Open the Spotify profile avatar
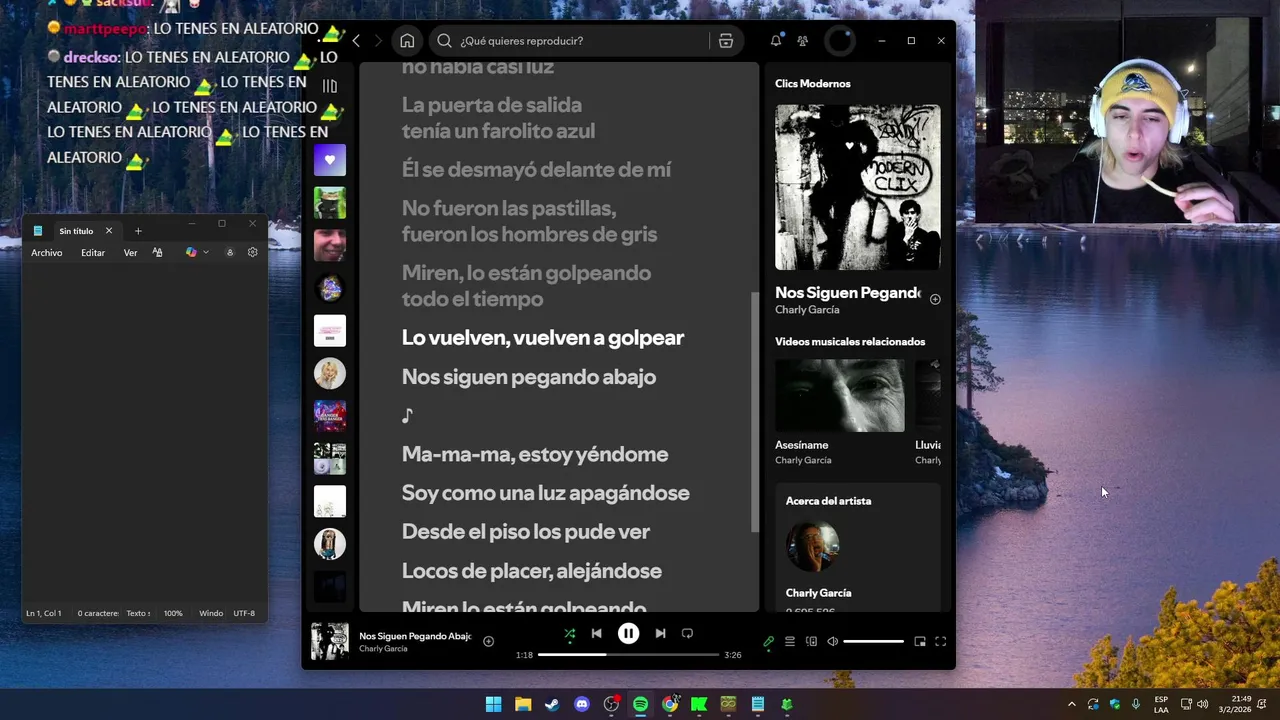Screen dimensions: 1280x720 point(840,41)
